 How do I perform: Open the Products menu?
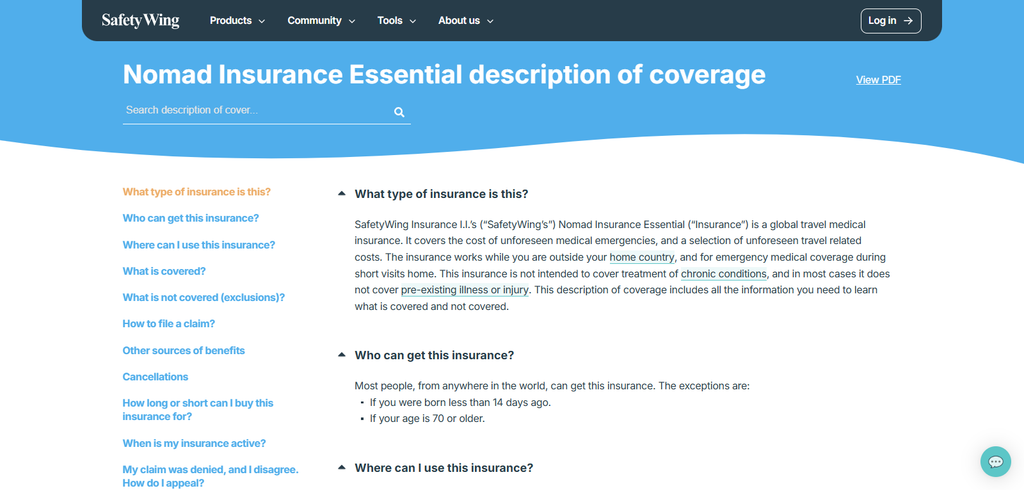[237, 21]
